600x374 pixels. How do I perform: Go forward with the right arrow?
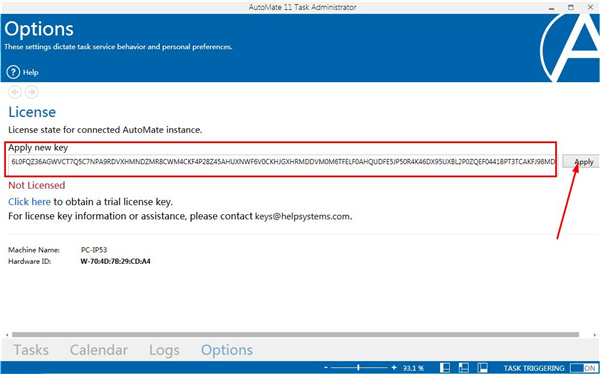[31, 92]
